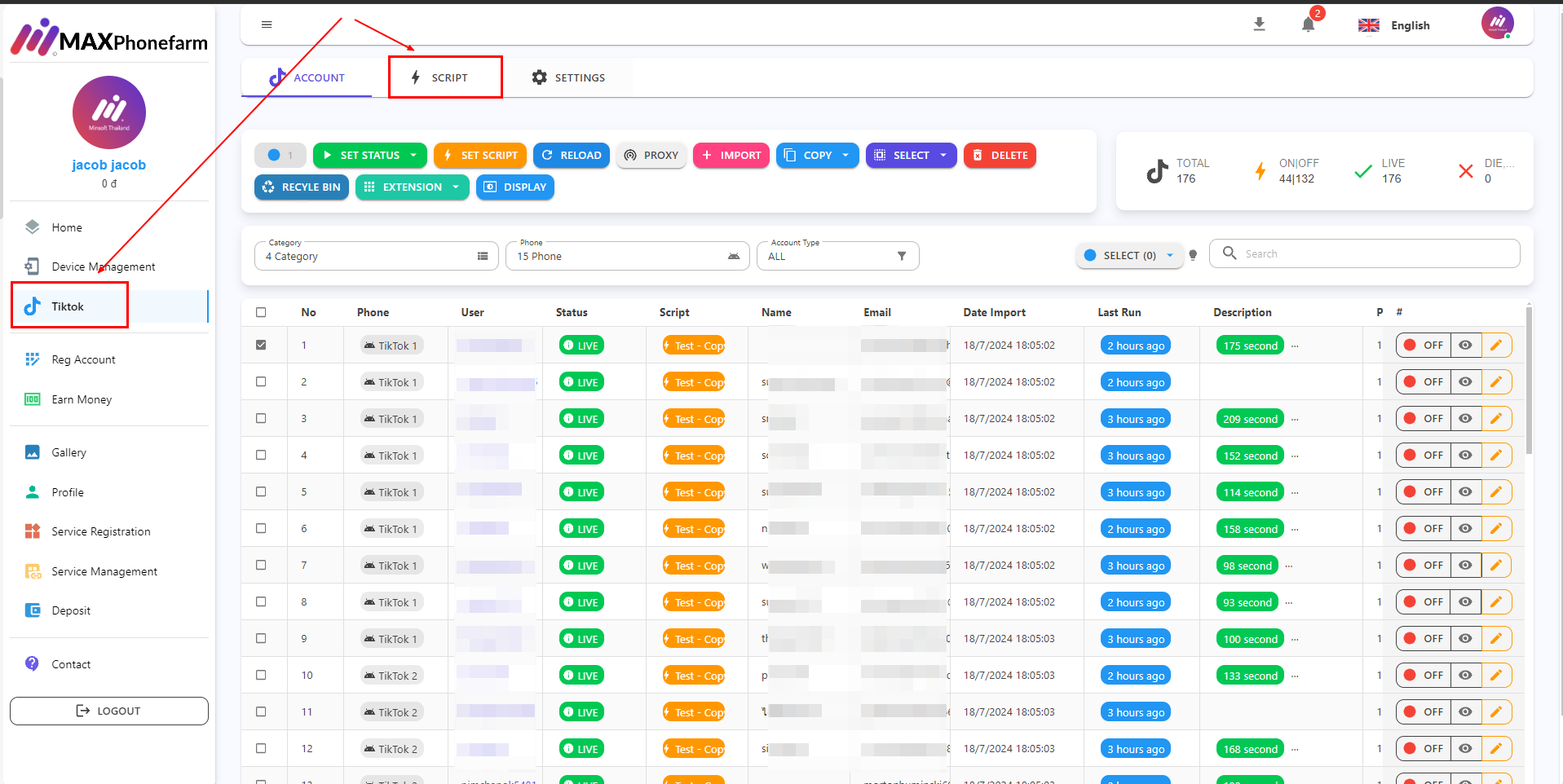Click the table vertical scrollbar
This screenshot has height=784, width=1563.
[1529, 379]
